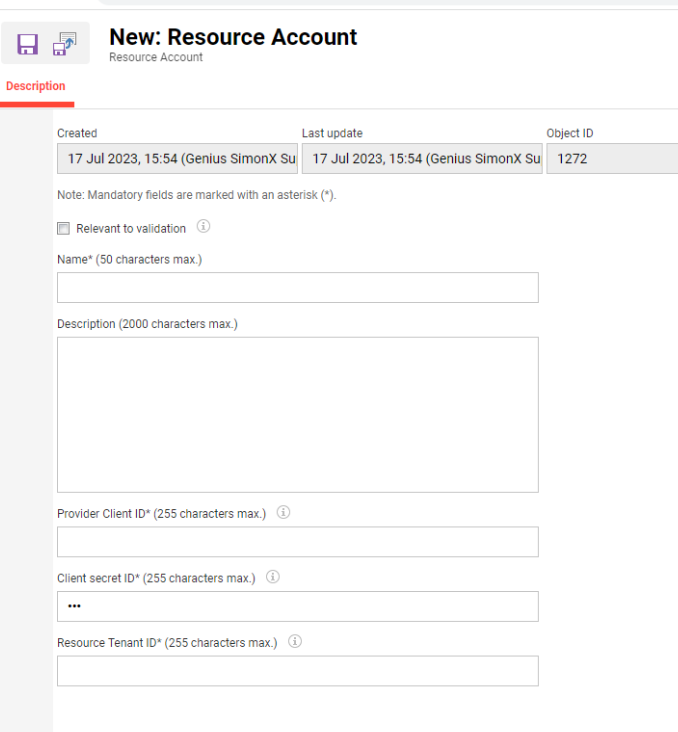View info icon for Resource Tenant ID
Viewport: 678px width, 732px height.
[x=295, y=642]
